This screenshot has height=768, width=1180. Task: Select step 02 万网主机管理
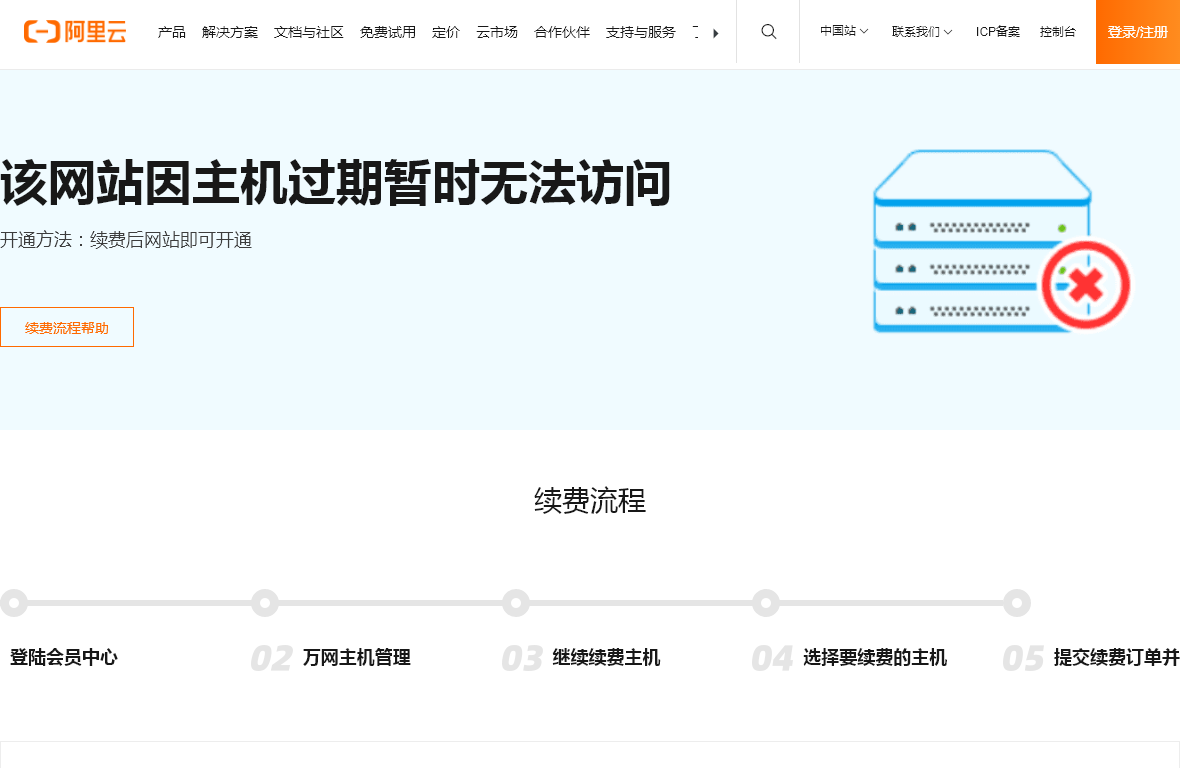pyautogui.click(x=356, y=657)
